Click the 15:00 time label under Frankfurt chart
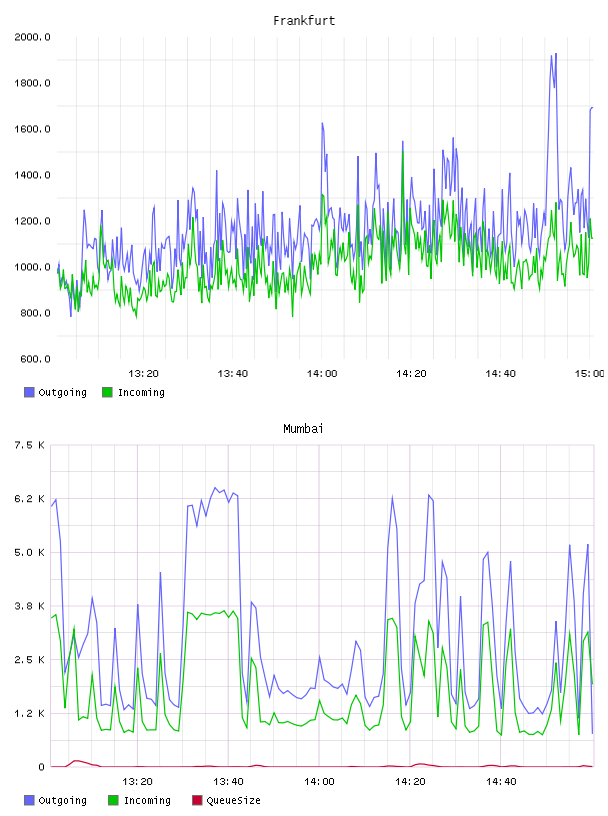 pyautogui.click(x=589, y=374)
